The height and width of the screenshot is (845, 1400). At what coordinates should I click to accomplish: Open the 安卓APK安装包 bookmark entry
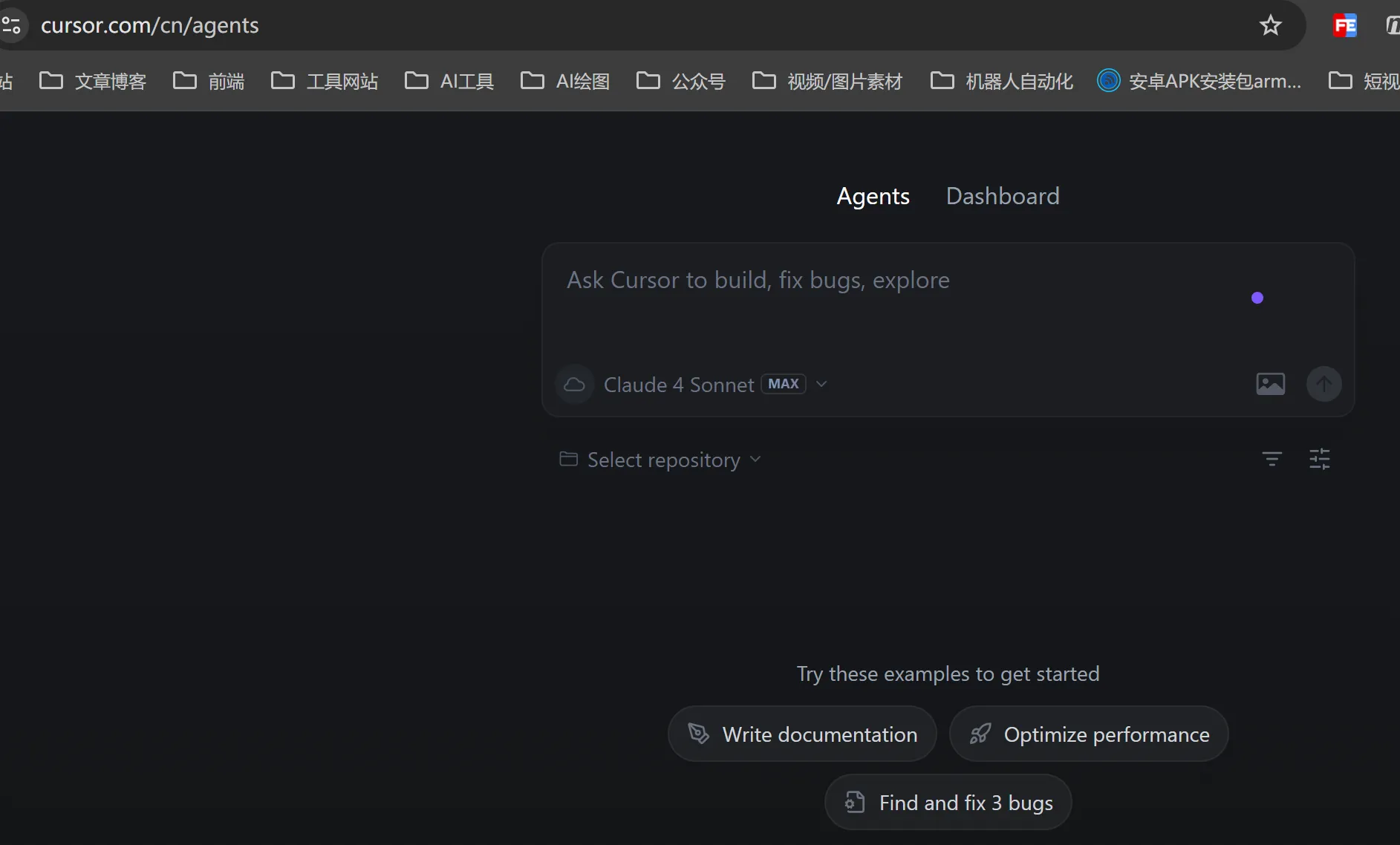click(1199, 81)
